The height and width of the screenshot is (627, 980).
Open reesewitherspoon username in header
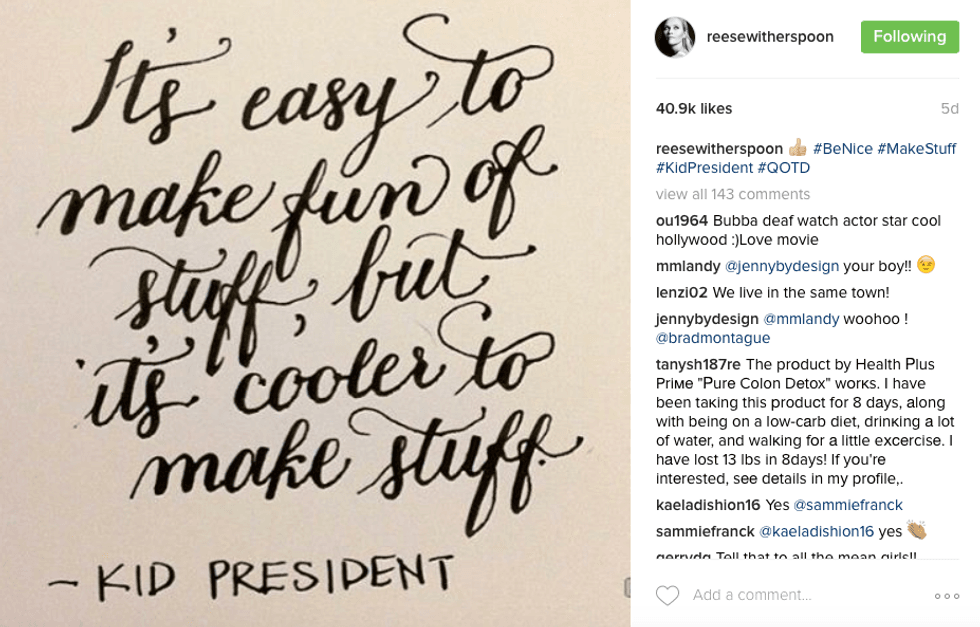pyautogui.click(x=769, y=37)
